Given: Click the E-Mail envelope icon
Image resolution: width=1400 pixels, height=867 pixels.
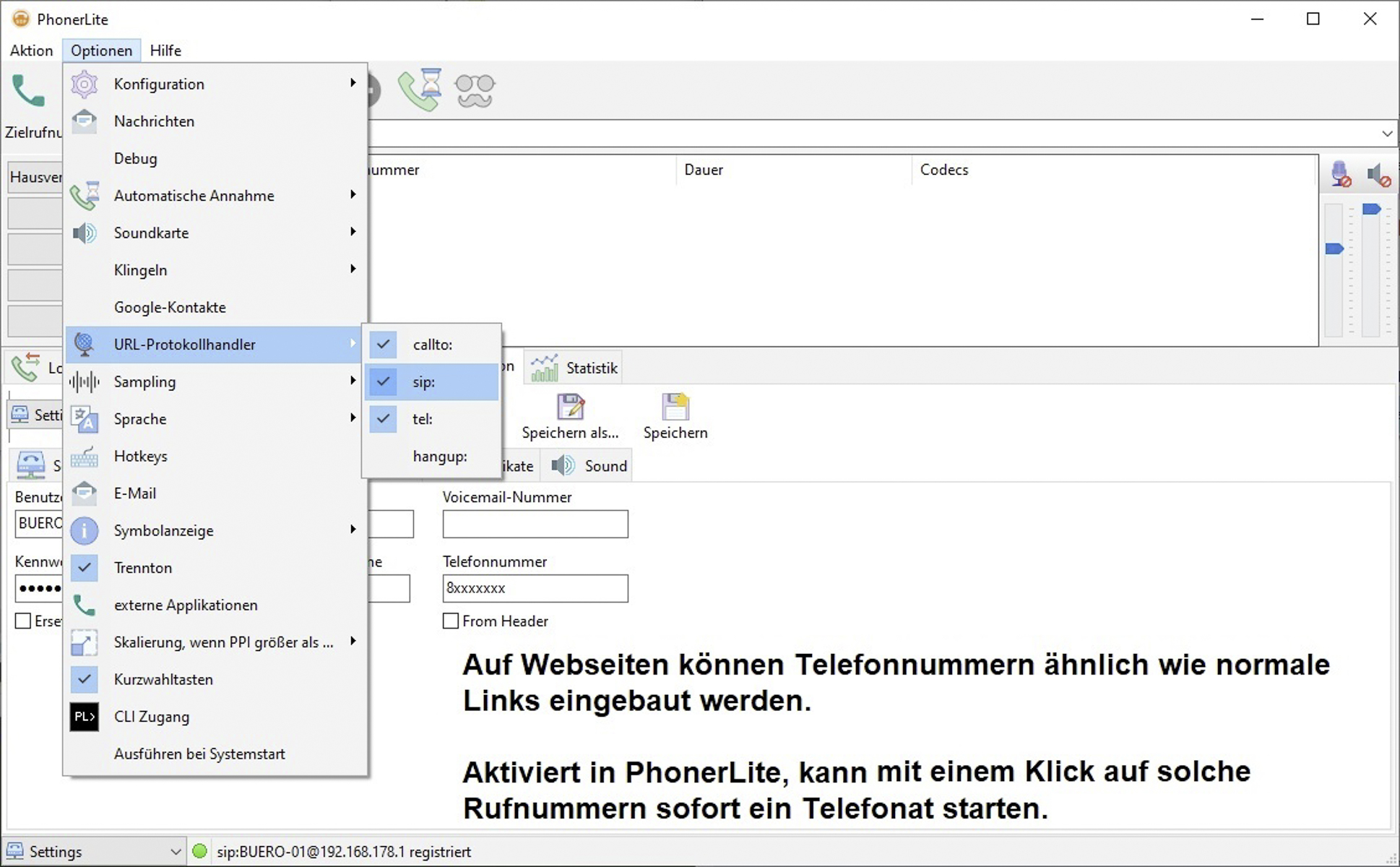Looking at the screenshot, I should [85, 493].
